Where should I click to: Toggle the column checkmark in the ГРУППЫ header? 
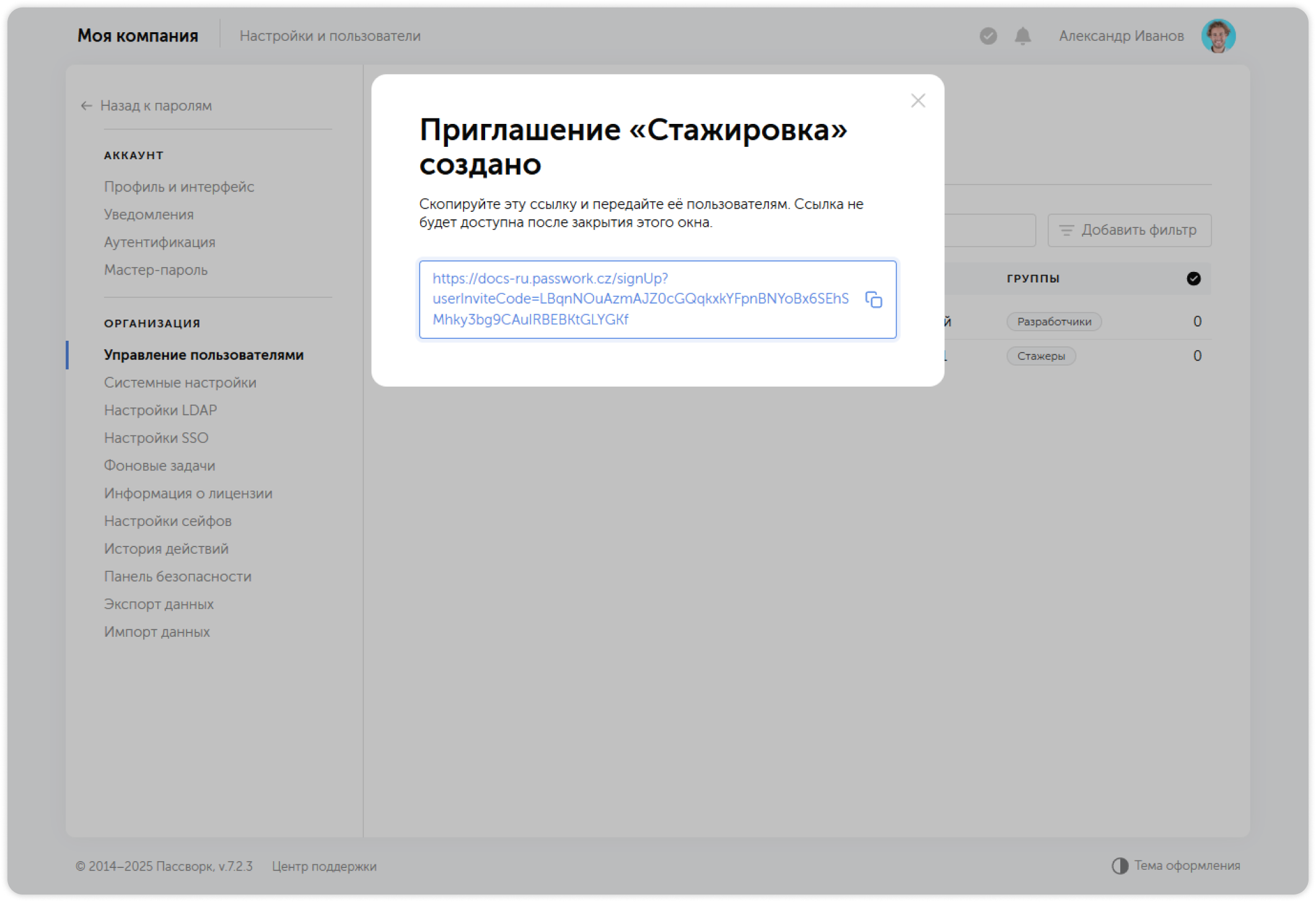1193,278
